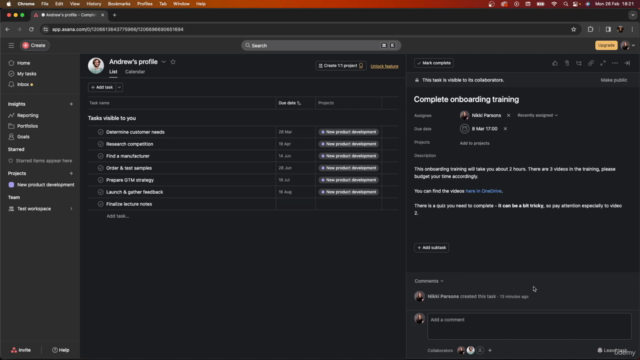
Task: Open New product development project in sidebar
Action: pos(41,185)
